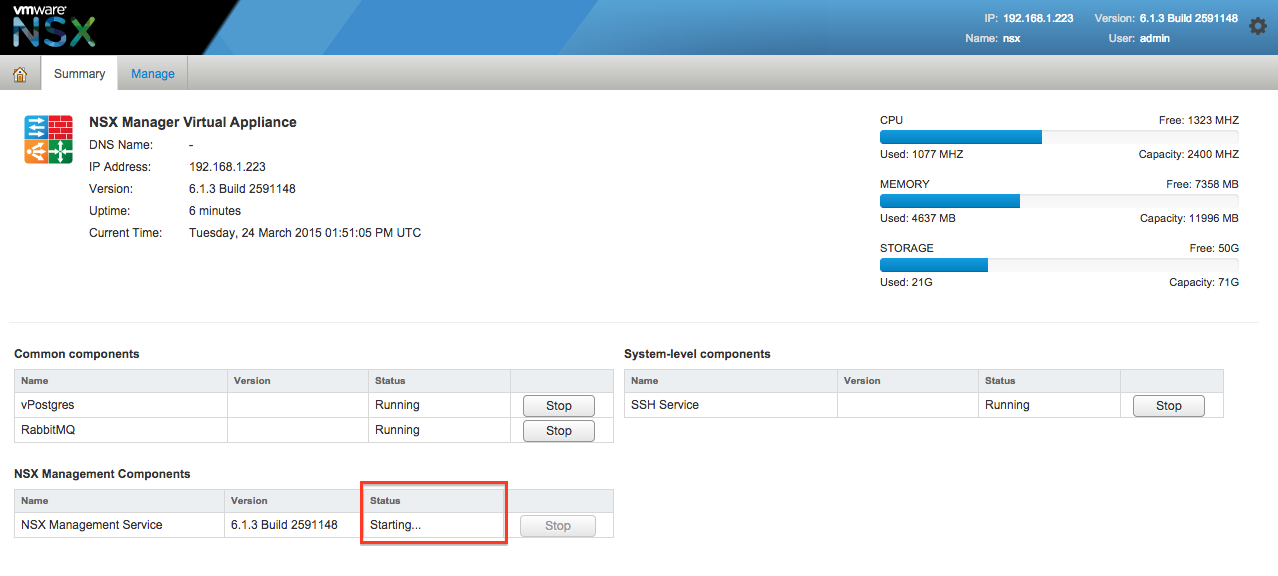Click the 'System-level components' heading
This screenshot has height=576, width=1278.
point(697,354)
